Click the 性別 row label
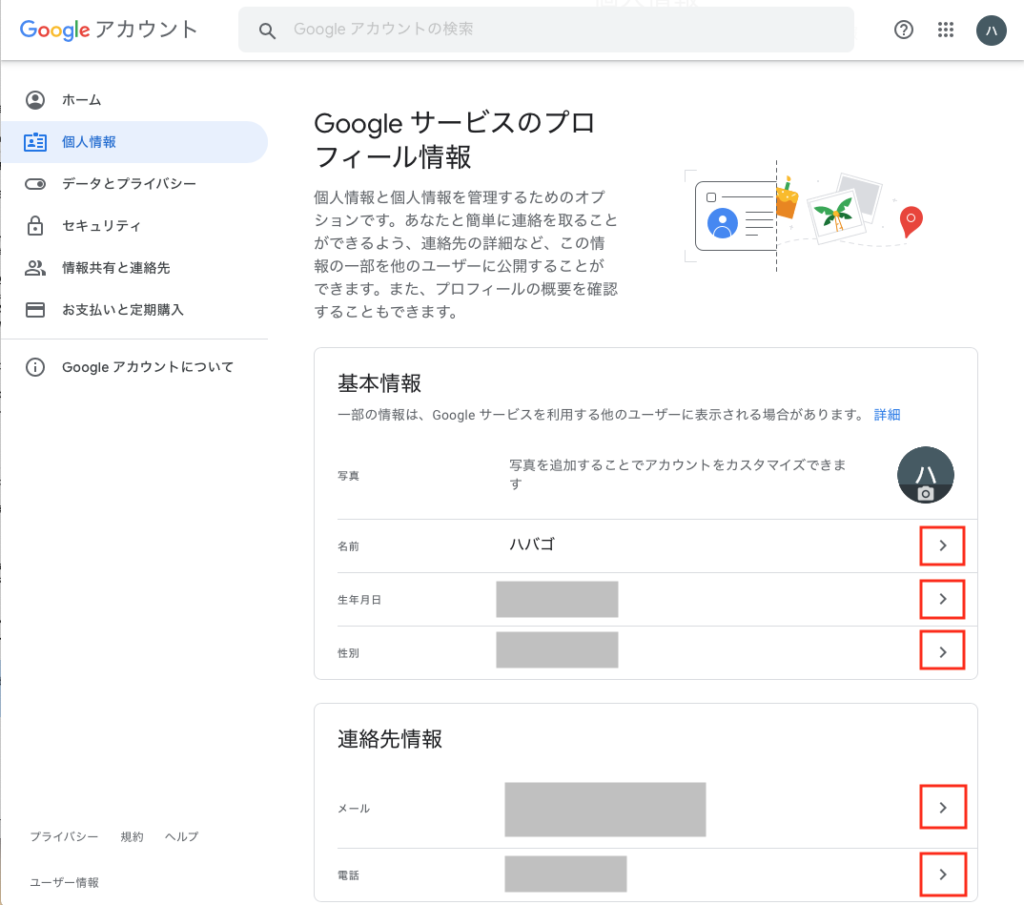This screenshot has width=1024, height=905. 348,653
